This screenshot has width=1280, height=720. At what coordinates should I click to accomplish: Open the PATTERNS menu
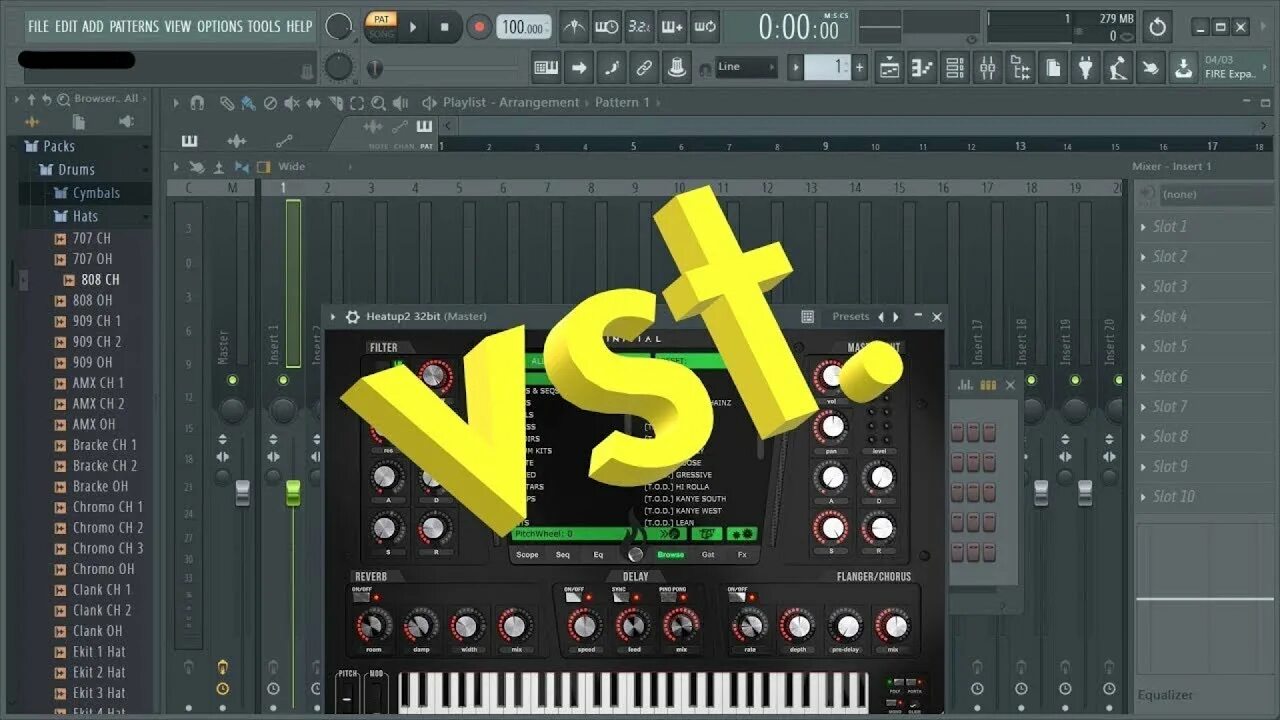point(136,26)
